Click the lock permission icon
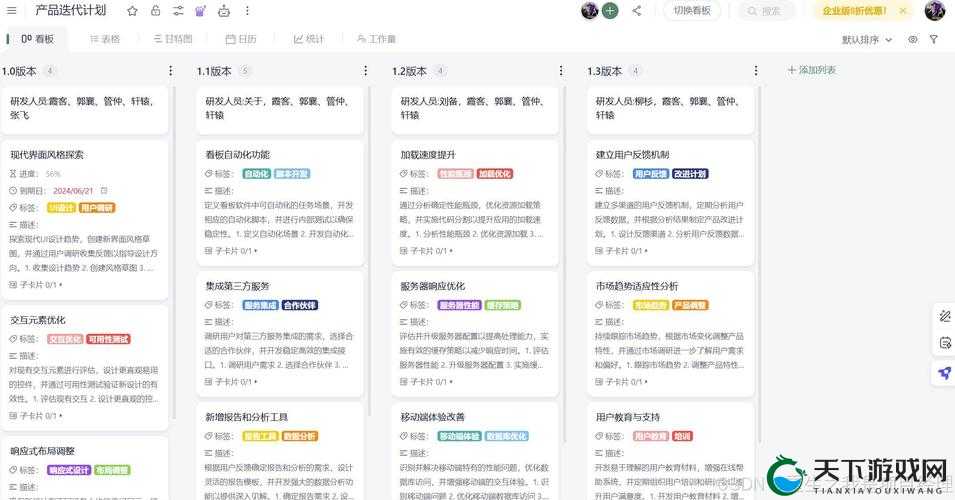 (x=155, y=11)
